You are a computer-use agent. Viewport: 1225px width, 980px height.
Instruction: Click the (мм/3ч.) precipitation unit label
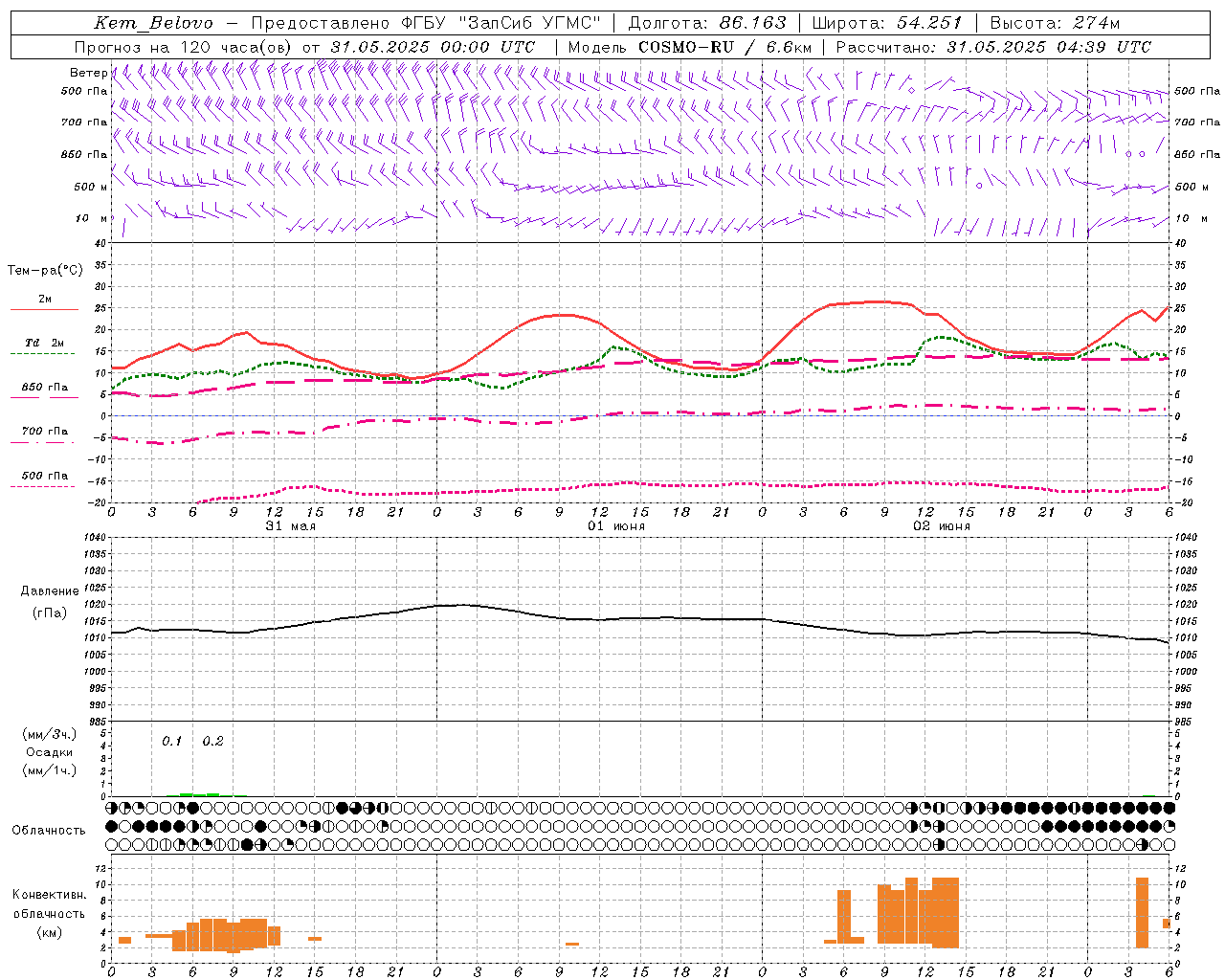point(50,735)
